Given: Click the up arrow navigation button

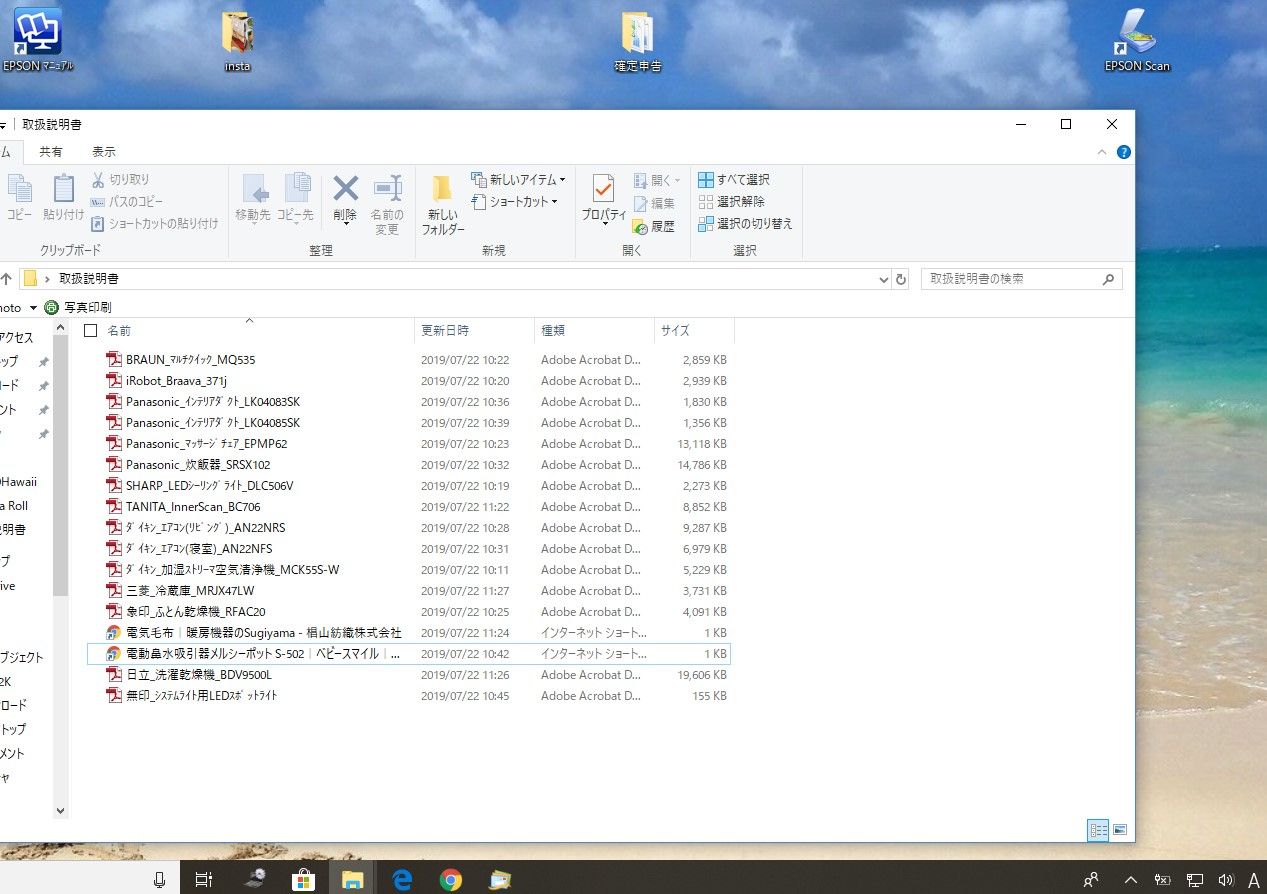Looking at the screenshot, I should pos(6,279).
